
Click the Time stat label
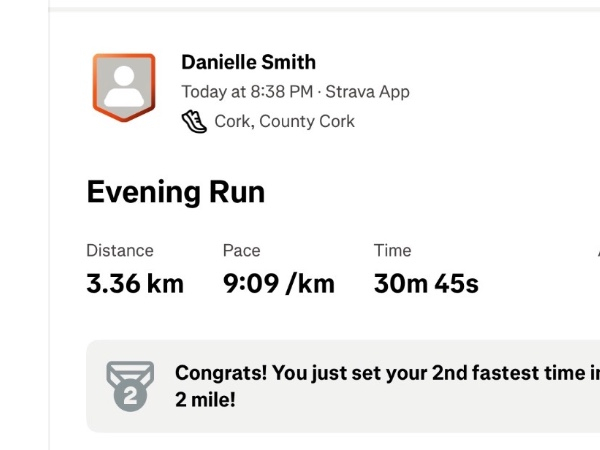point(392,251)
